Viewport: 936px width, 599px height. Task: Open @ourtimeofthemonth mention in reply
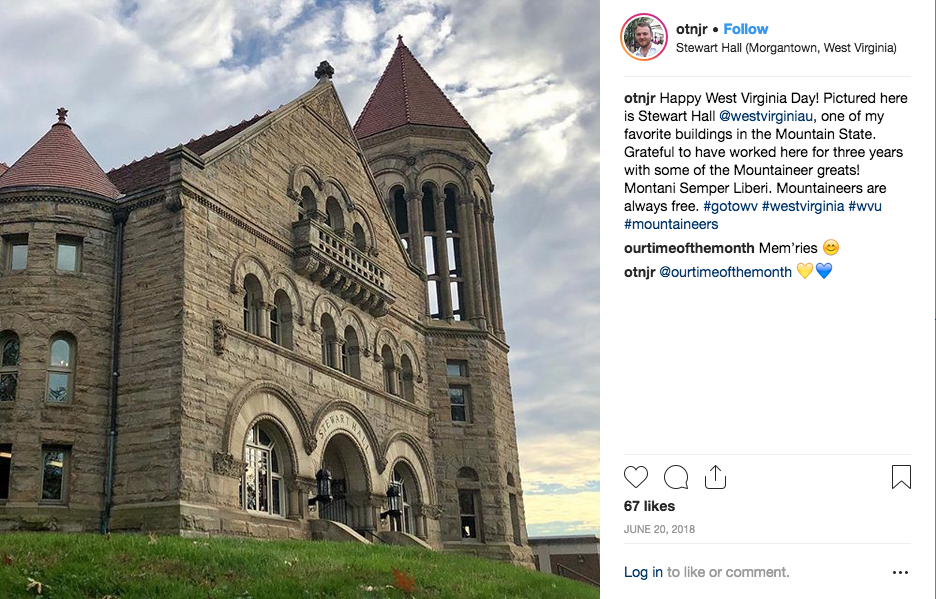pos(725,272)
